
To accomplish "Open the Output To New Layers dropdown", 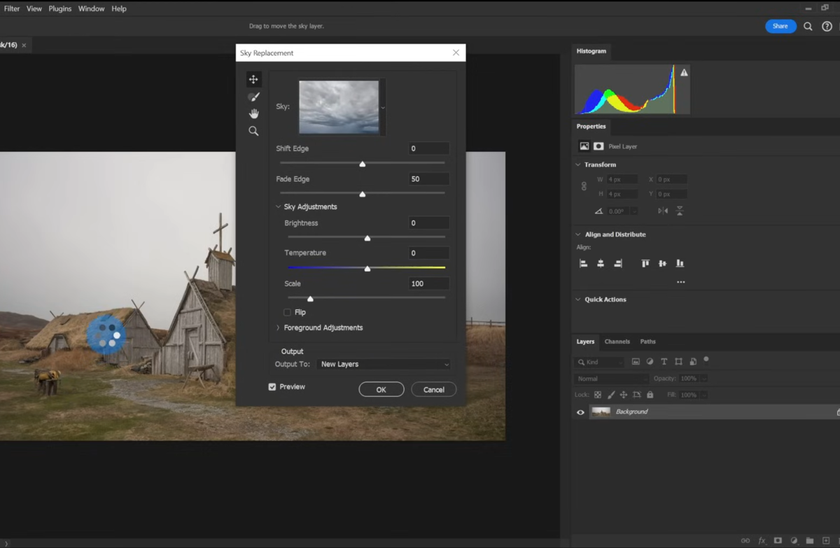I will 384,364.
